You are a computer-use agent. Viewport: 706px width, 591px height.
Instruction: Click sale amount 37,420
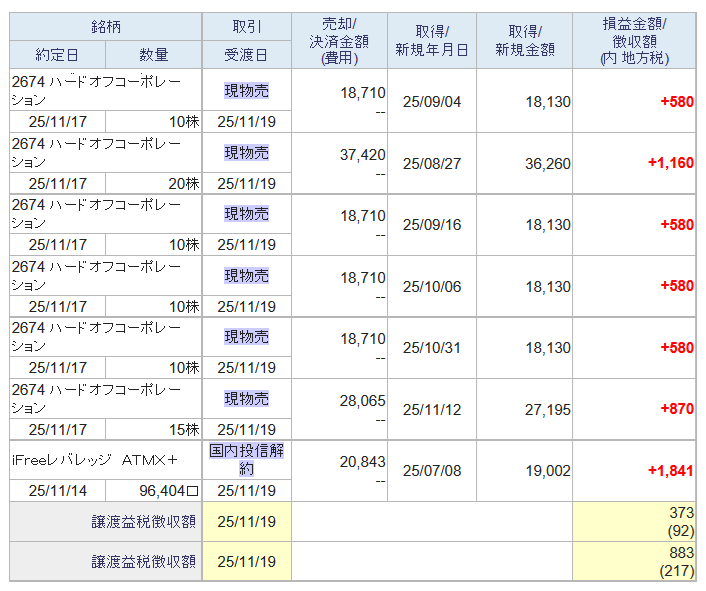point(362,155)
